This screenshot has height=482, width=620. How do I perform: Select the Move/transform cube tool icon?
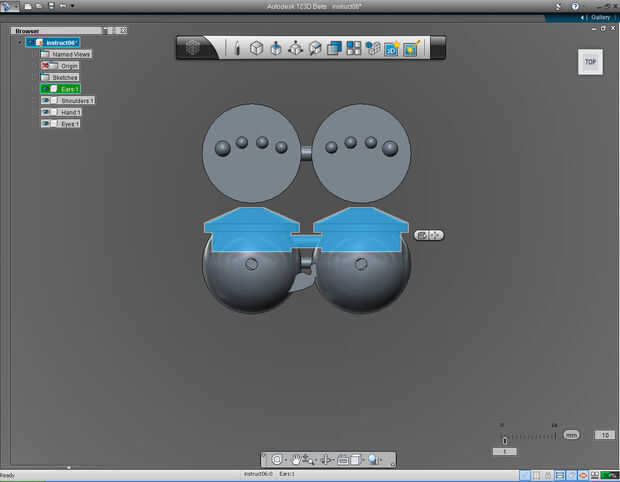pos(295,48)
